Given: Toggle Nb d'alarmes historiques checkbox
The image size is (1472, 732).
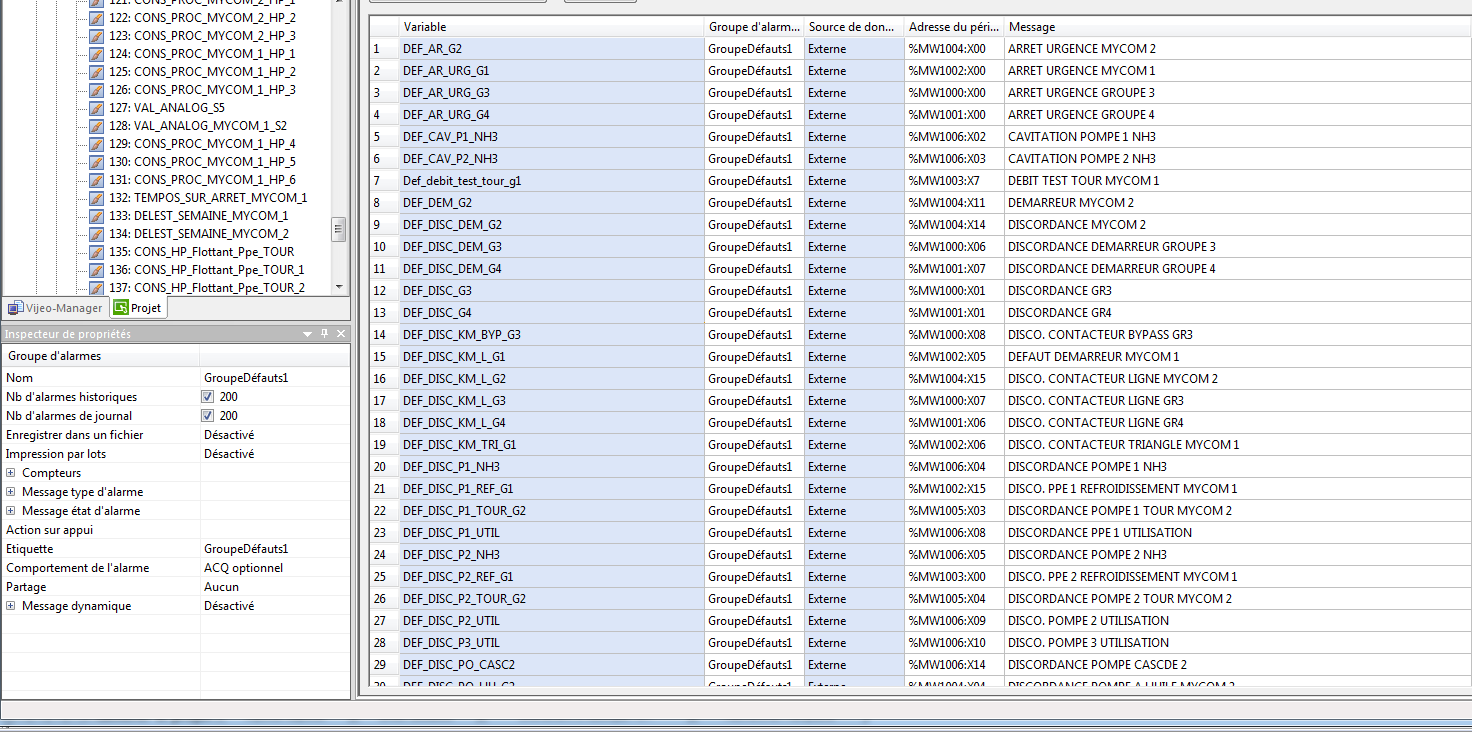Looking at the screenshot, I should (208, 397).
